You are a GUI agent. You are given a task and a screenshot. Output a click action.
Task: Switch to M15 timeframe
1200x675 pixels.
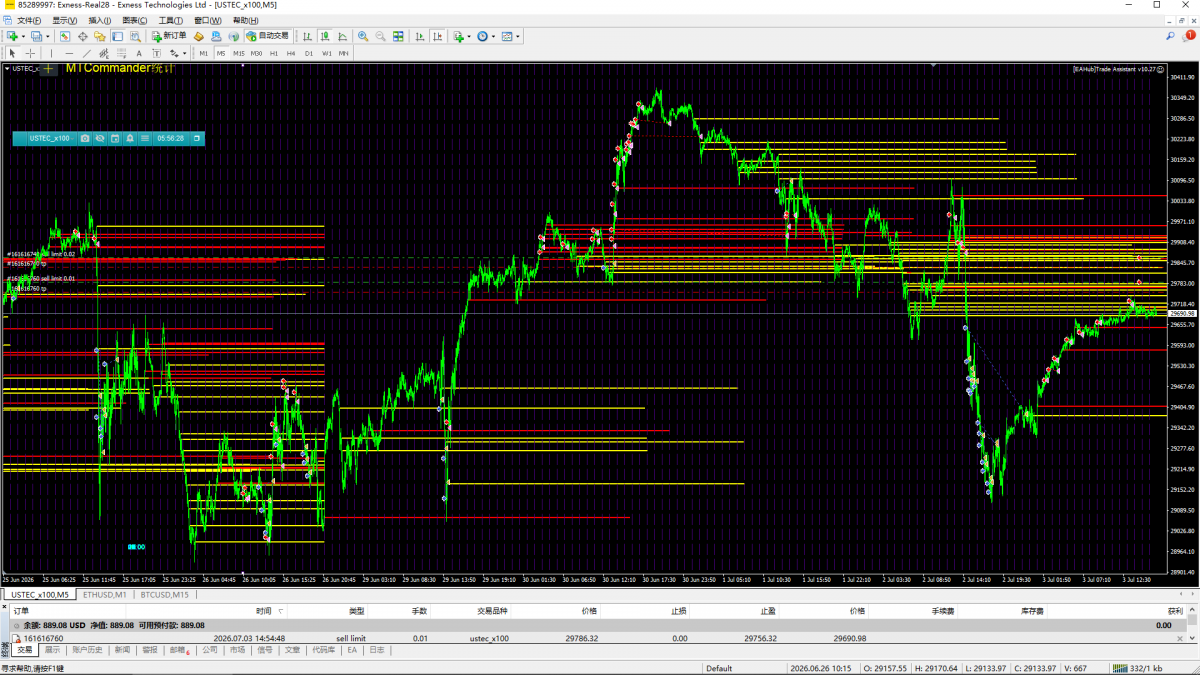click(239, 53)
